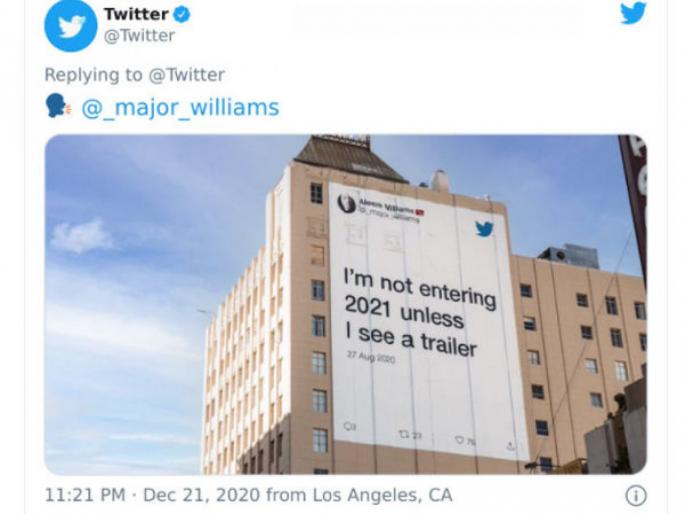
Task: Click the Twitter bird logo at top right
Action: click(633, 14)
